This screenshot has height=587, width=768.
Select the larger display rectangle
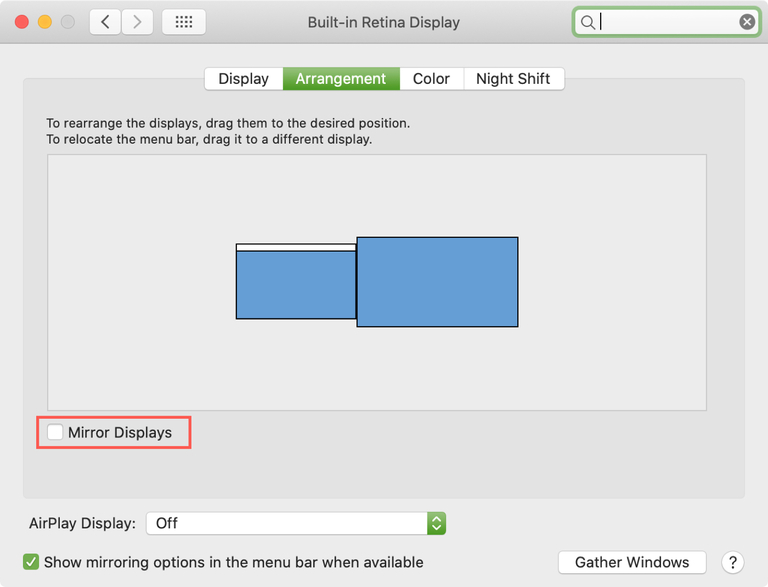(437, 282)
